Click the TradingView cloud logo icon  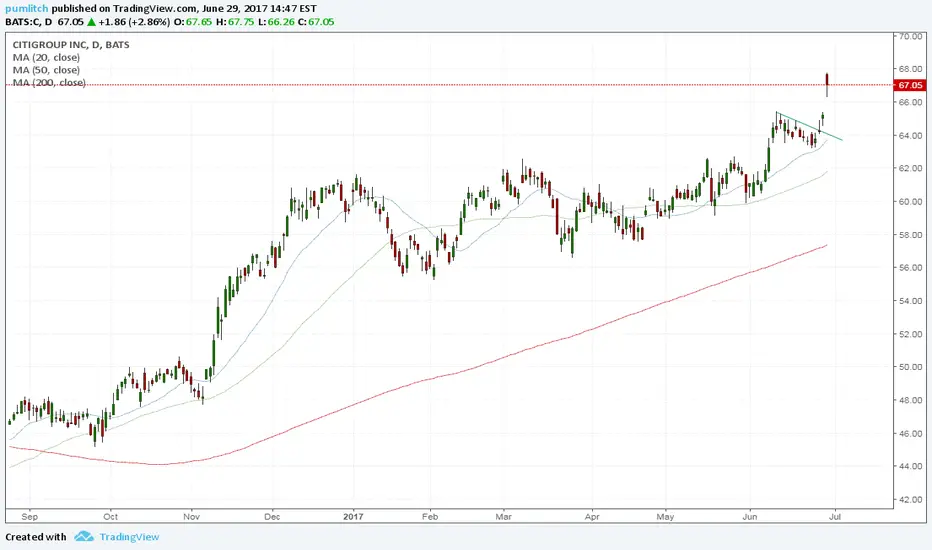click(x=84, y=536)
